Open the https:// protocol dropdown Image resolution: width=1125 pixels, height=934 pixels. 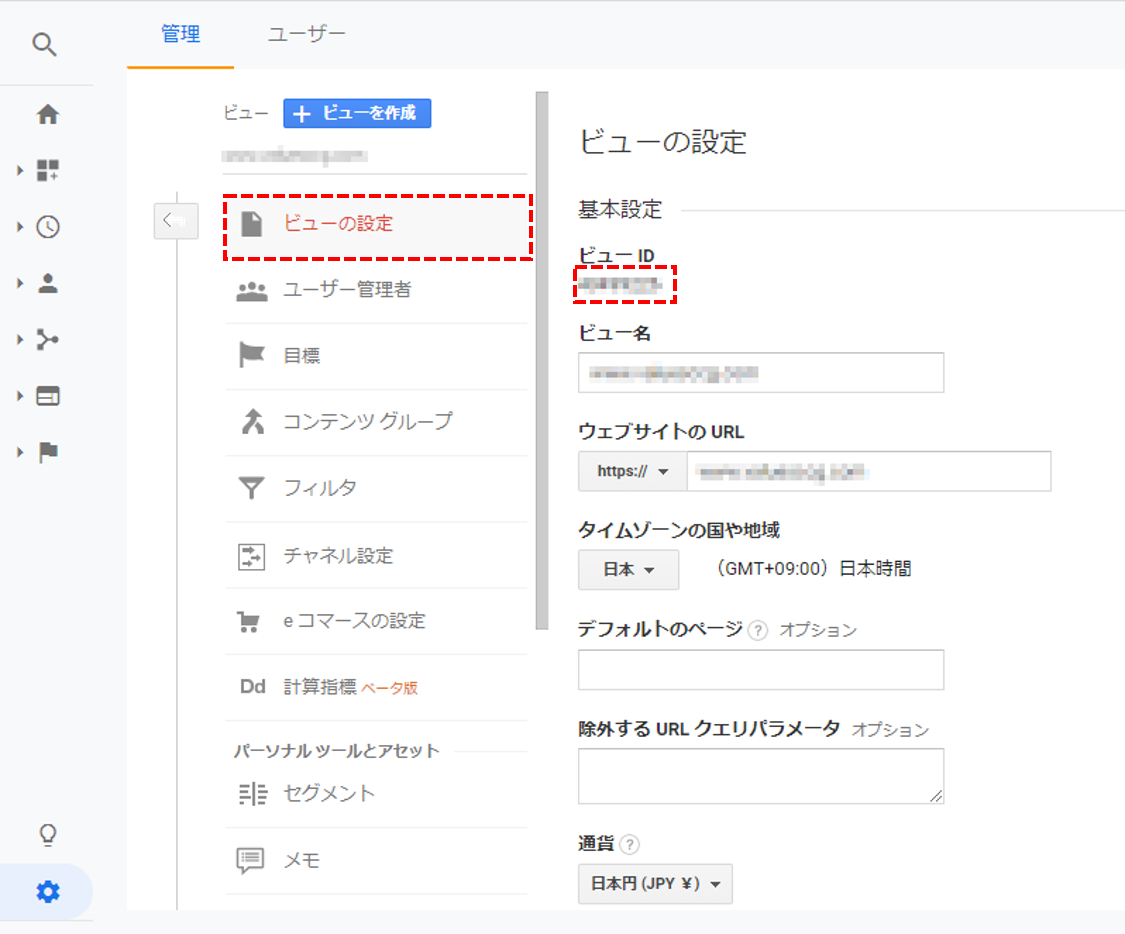(631, 471)
